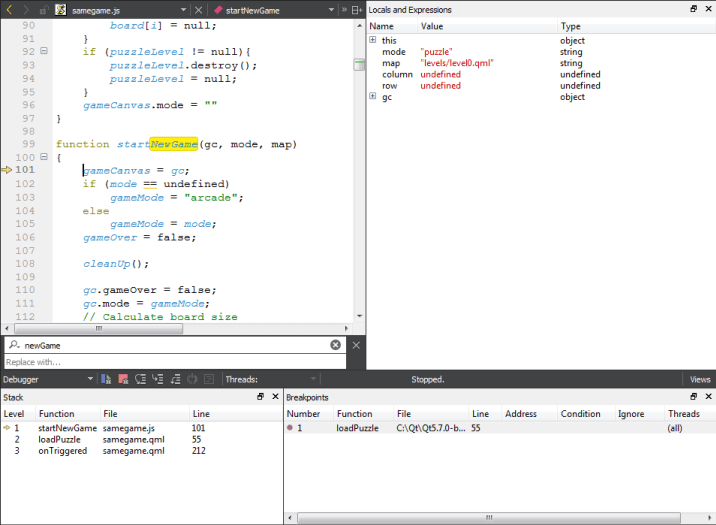
Task: Click the Step Over icon
Action: point(140,379)
